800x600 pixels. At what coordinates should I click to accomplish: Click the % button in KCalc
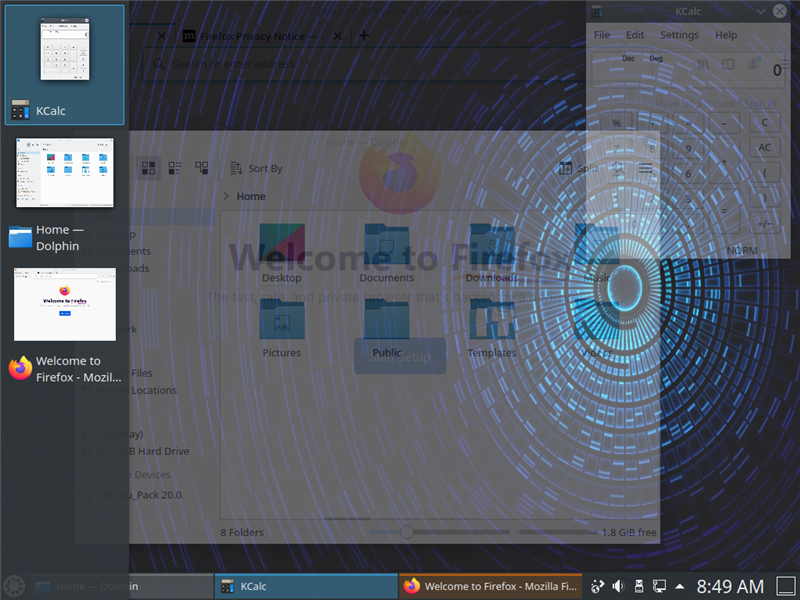pyautogui.click(x=616, y=122)
